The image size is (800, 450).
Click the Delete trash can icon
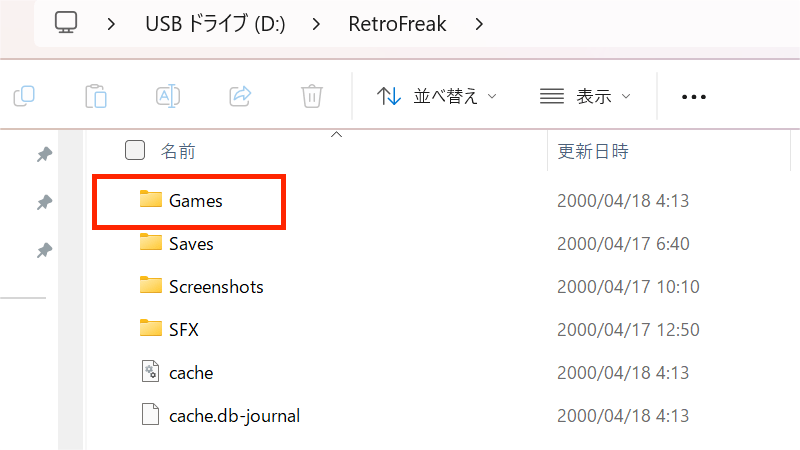[312, 96]
